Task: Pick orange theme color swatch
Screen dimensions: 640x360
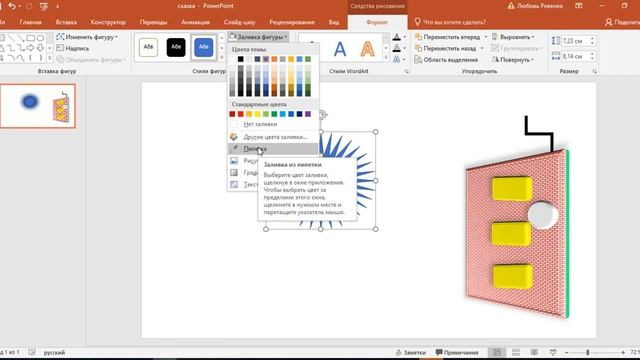Action: [x=274, y=59]
